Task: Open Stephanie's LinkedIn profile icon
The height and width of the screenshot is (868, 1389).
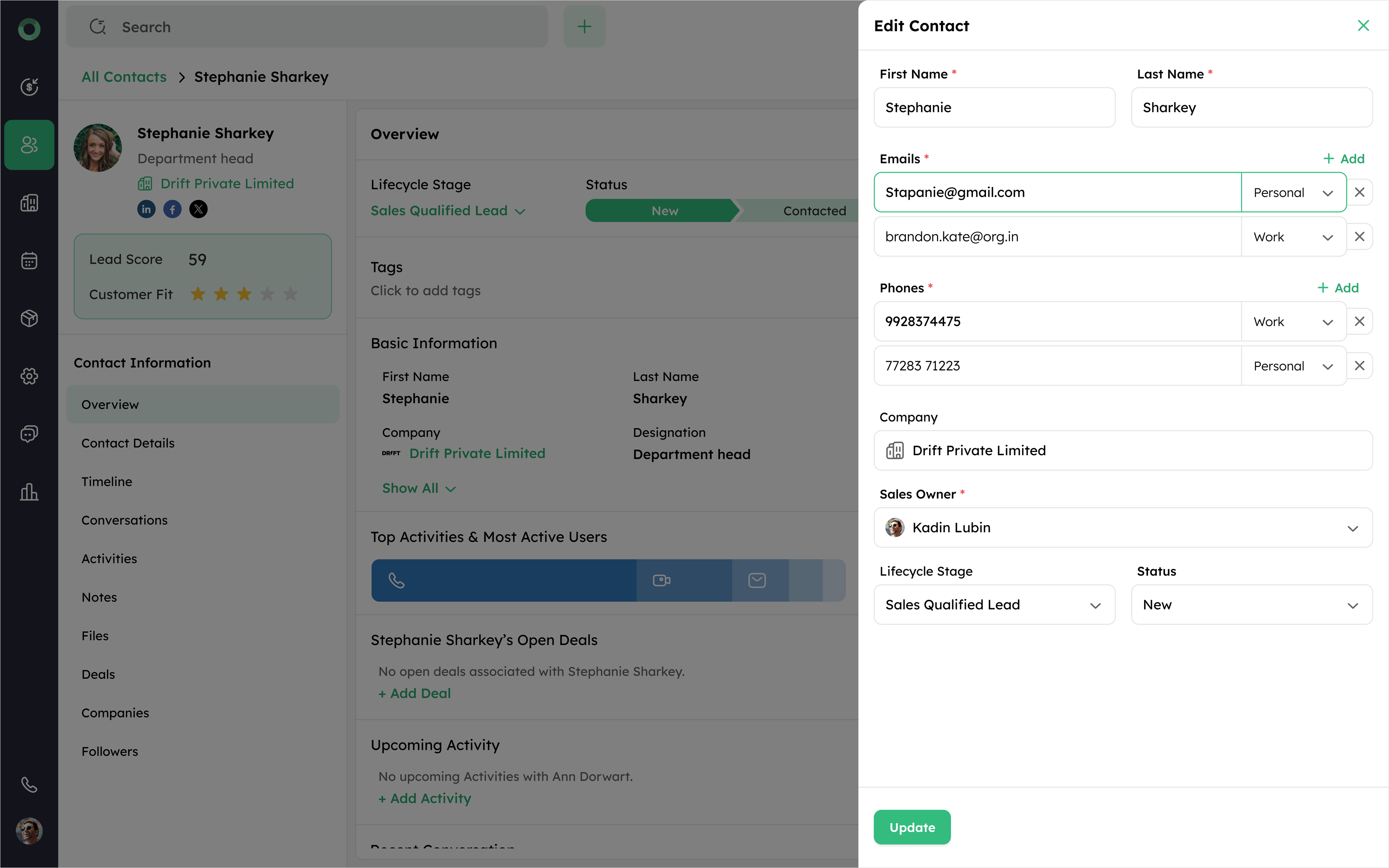Action: point(147,209)
